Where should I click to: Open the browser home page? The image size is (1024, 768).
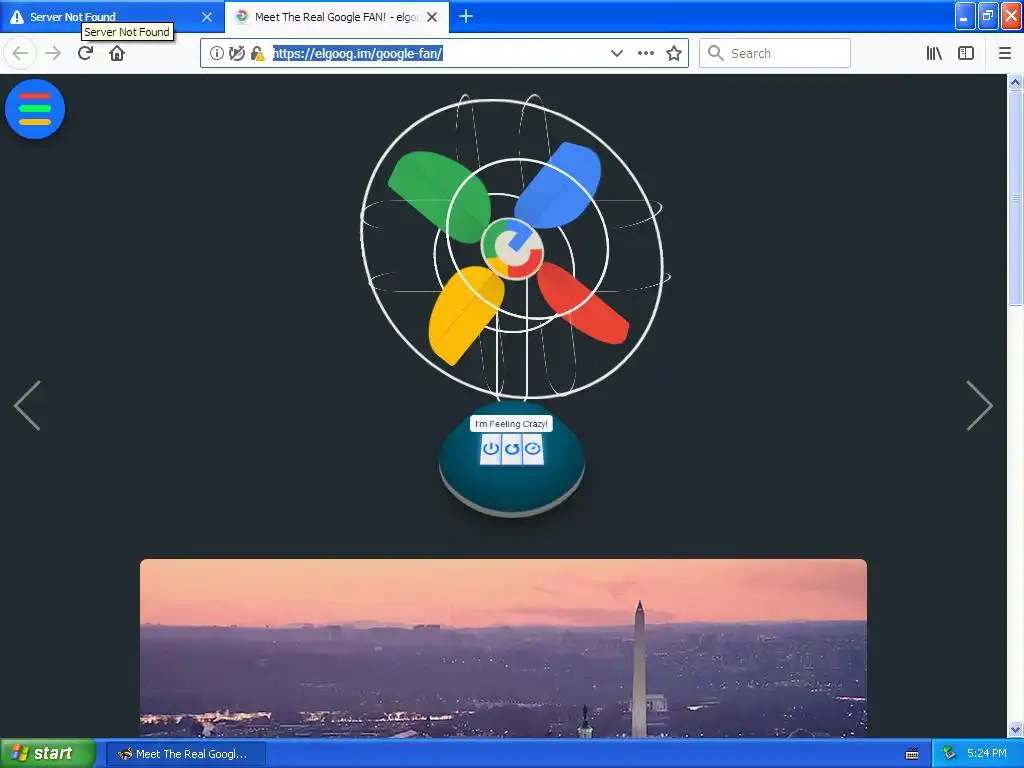[x=117, y=53]
